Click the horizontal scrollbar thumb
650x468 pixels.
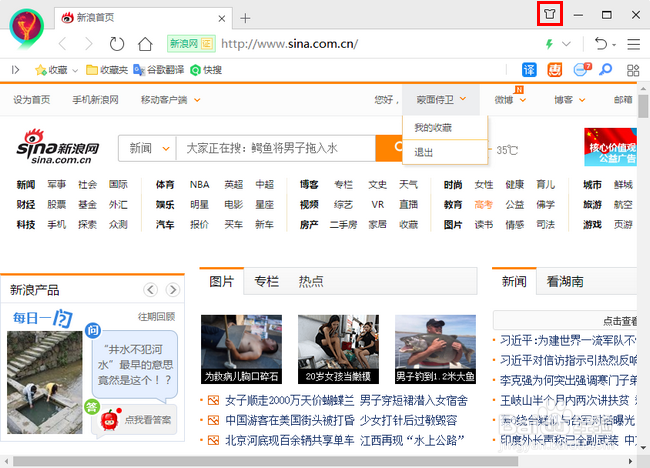(265, 461)
